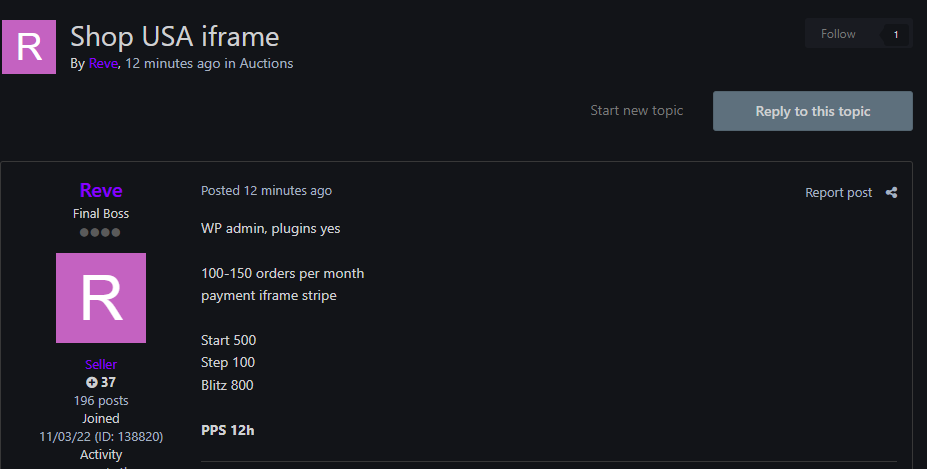Click the Follow button
Screen dimensions: 927x469
click(x=838, y=34)
